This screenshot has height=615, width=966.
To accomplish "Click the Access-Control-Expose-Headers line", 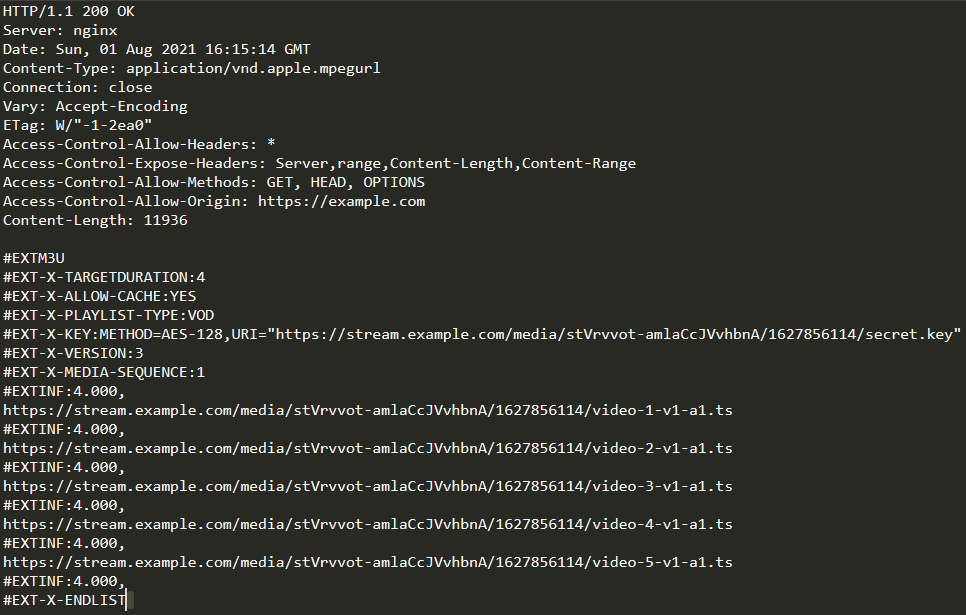I will point(319,164).
